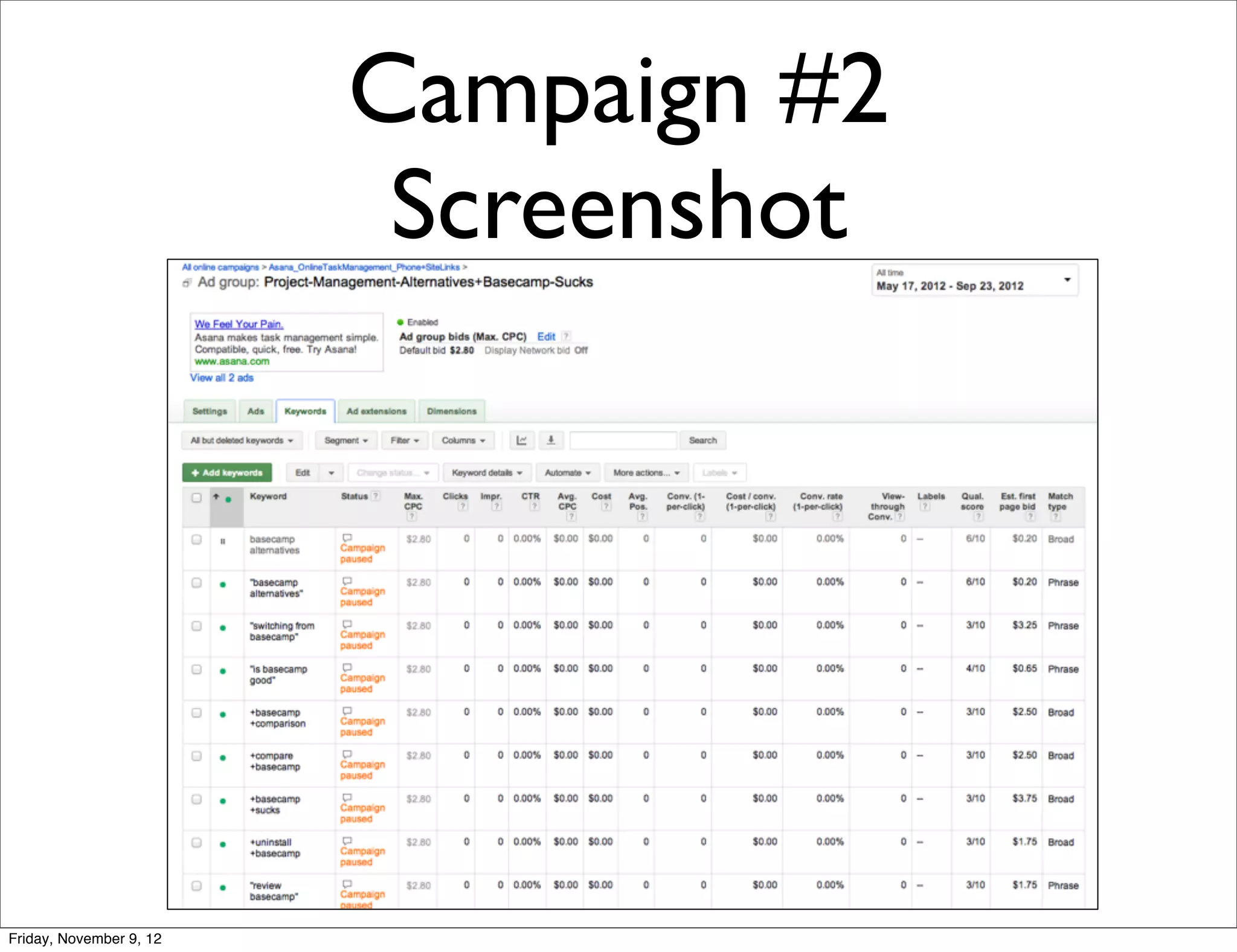Switch to the Ads tab
The image size is (1237, 952).
(x=255, y=411)
